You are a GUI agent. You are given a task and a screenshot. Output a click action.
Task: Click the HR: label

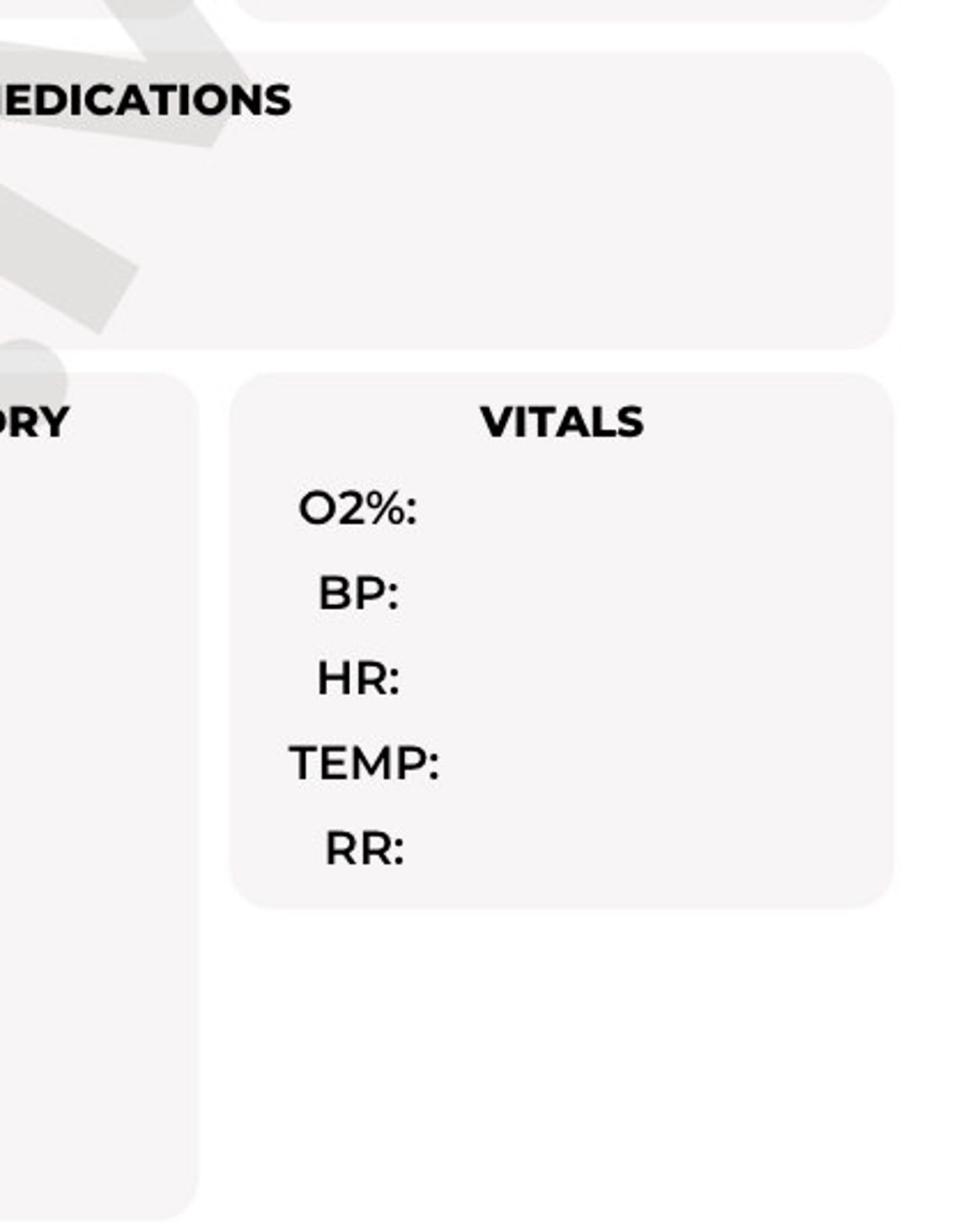point(358,678)
